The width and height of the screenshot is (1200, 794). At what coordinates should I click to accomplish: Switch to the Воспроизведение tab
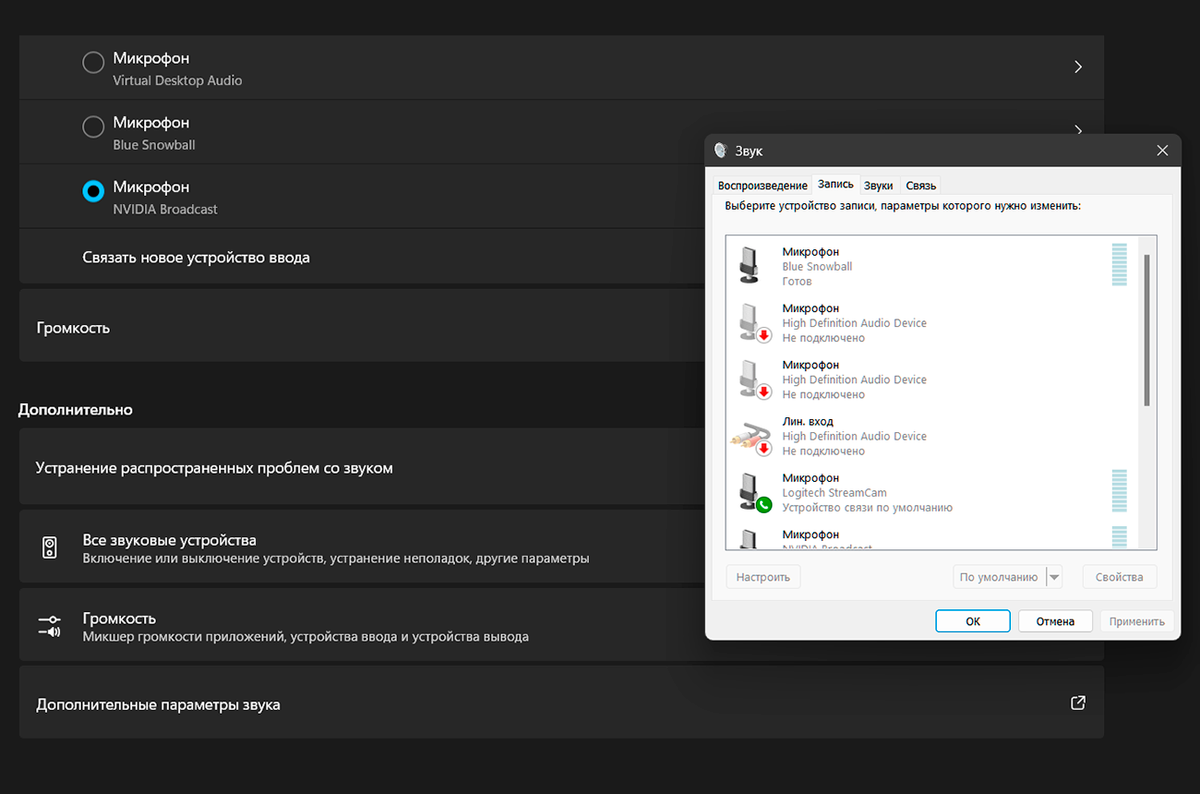coord(762,185)
